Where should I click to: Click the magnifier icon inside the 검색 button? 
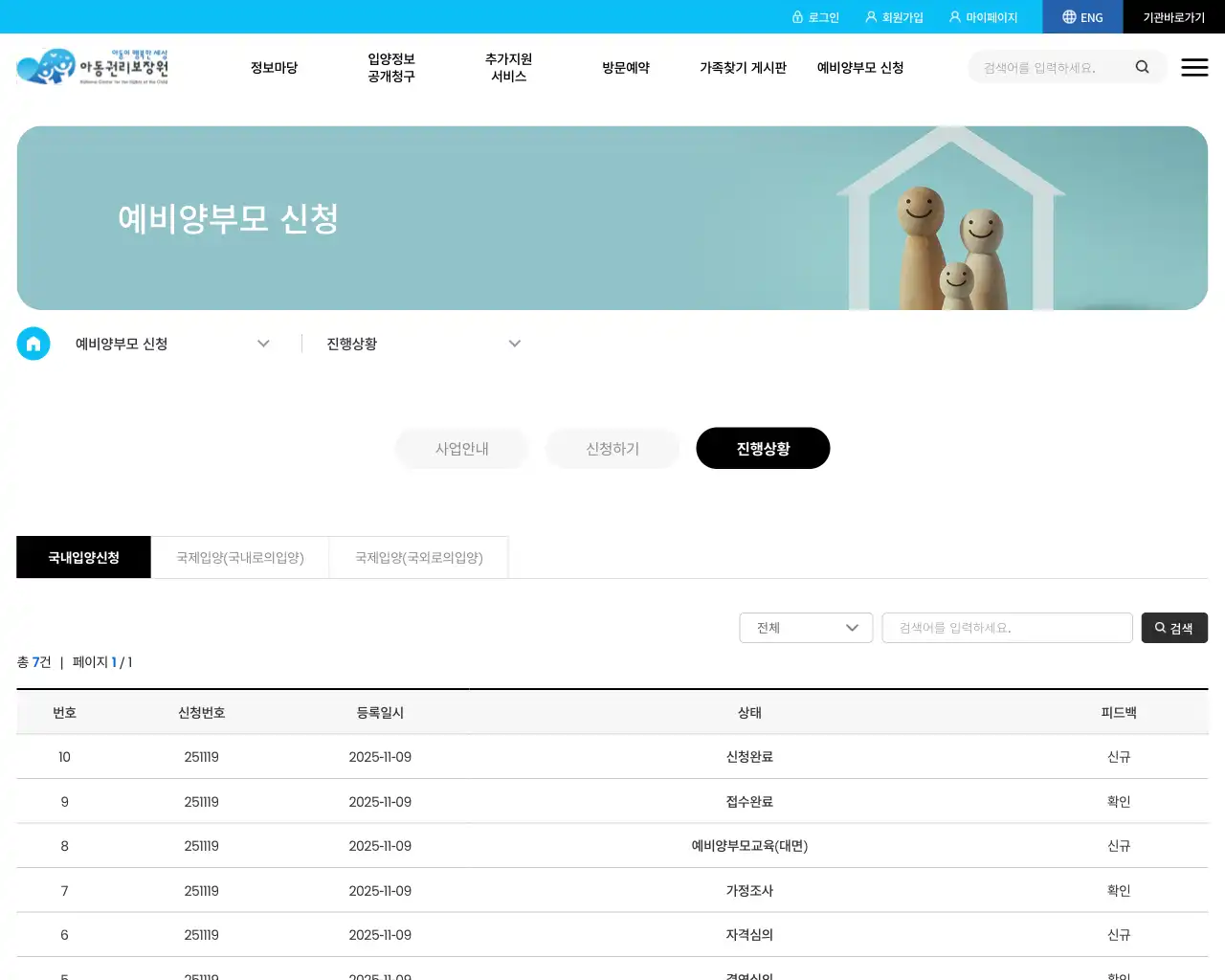coord(1159,627)
